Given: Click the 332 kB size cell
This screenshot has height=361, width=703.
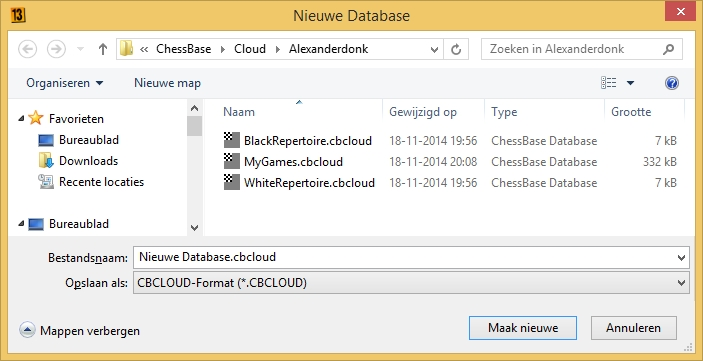Looking at the screenshot, I should pos(660,161).
